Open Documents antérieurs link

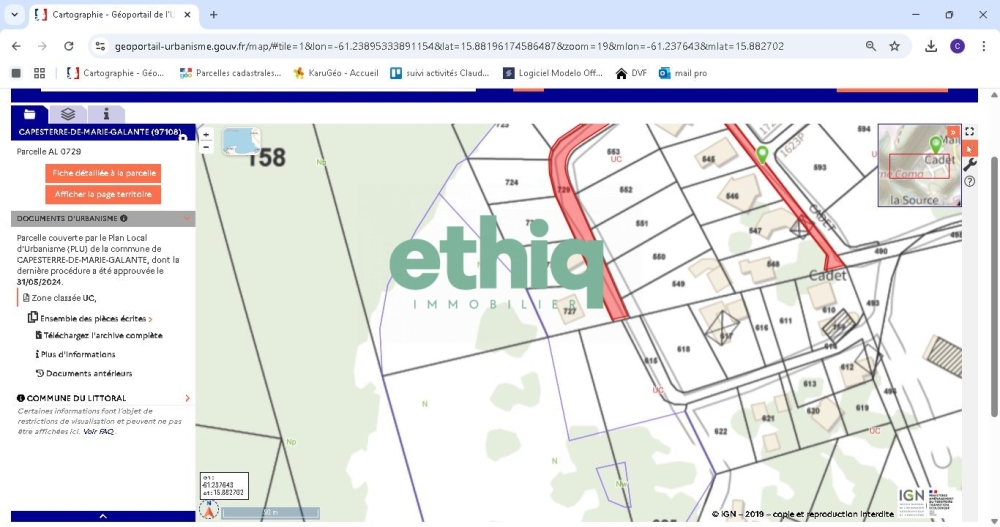pyautogui.click(x=88, y=374)
